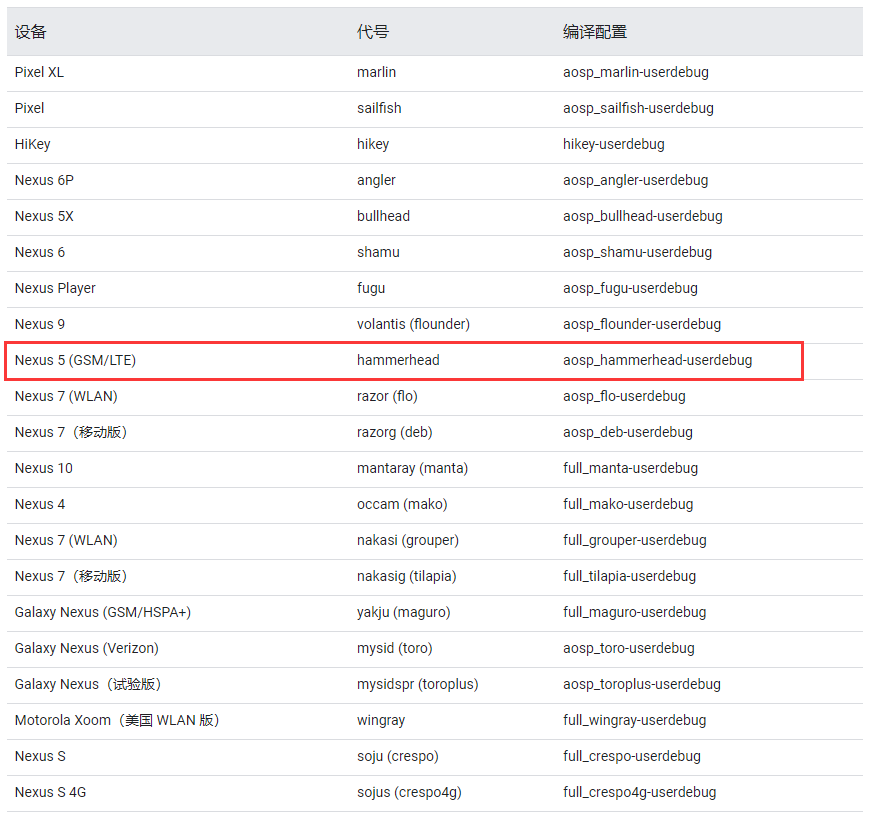878x818 pixels.
Task: Select aosp_flo-userdebug text
Action: (624, 396)
